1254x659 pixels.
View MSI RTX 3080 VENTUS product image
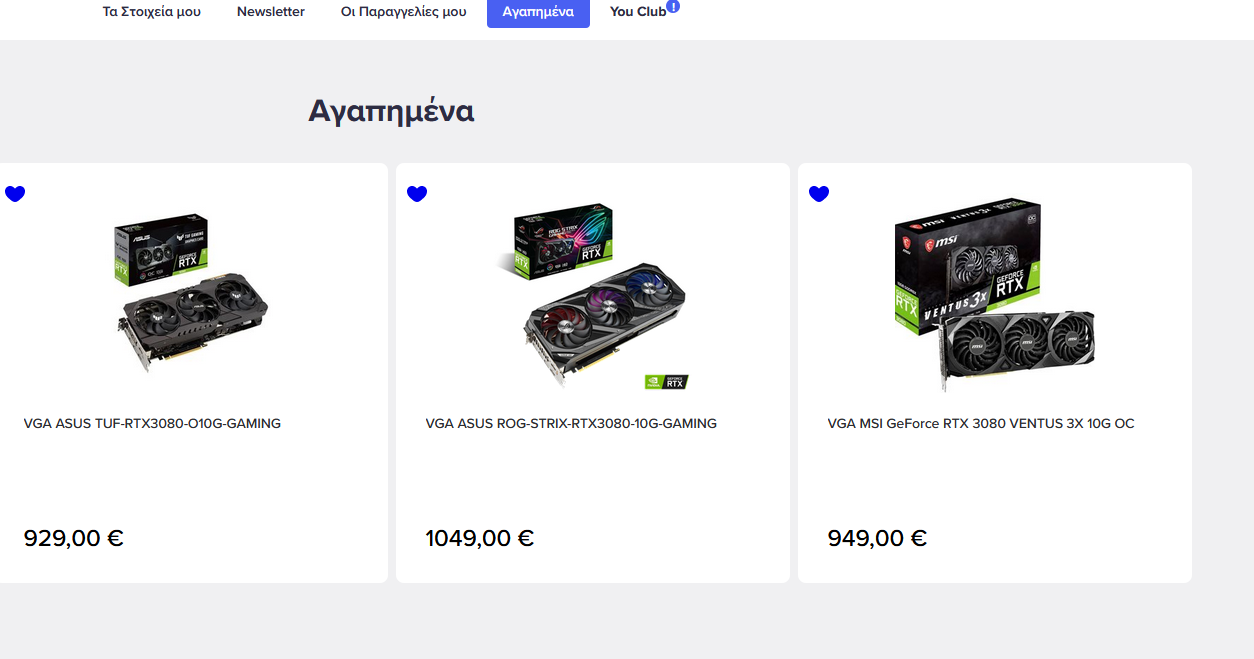pos(995,297)
